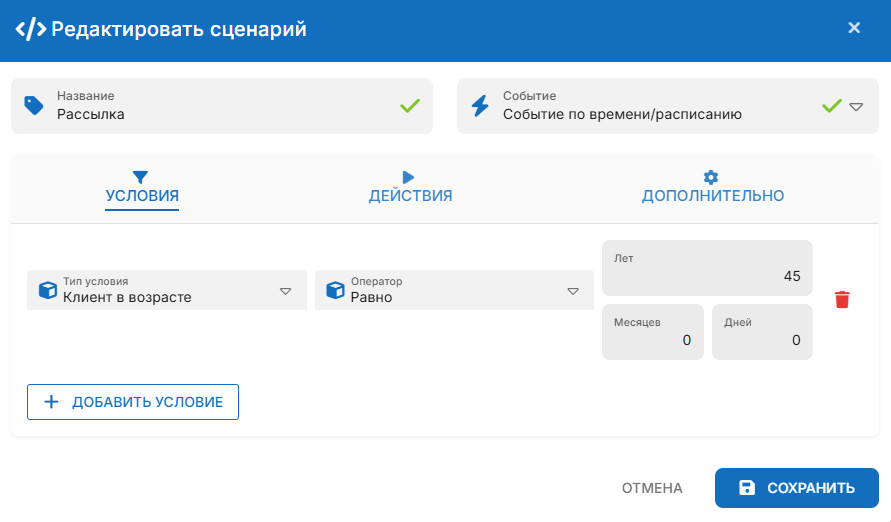Switch to the Действия tab
This screenshot has width=891, height=522.
pos(410,195)
